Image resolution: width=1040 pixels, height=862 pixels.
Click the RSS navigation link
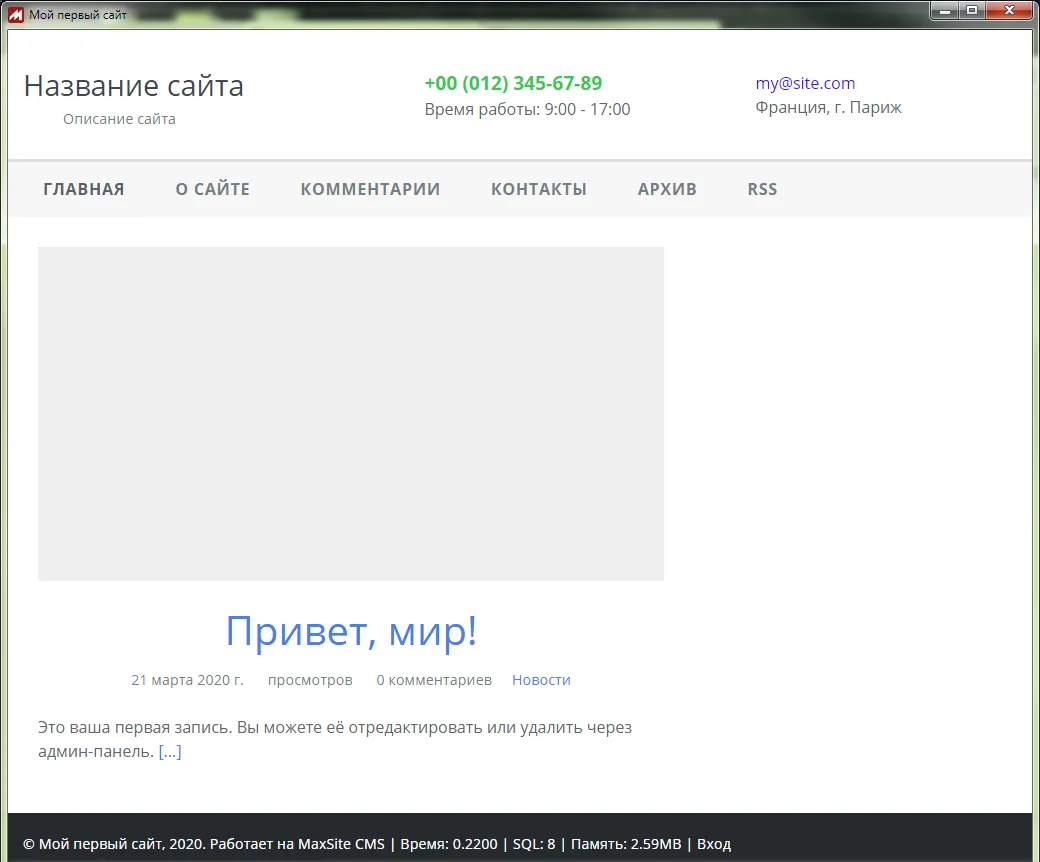tap(762, 189)
